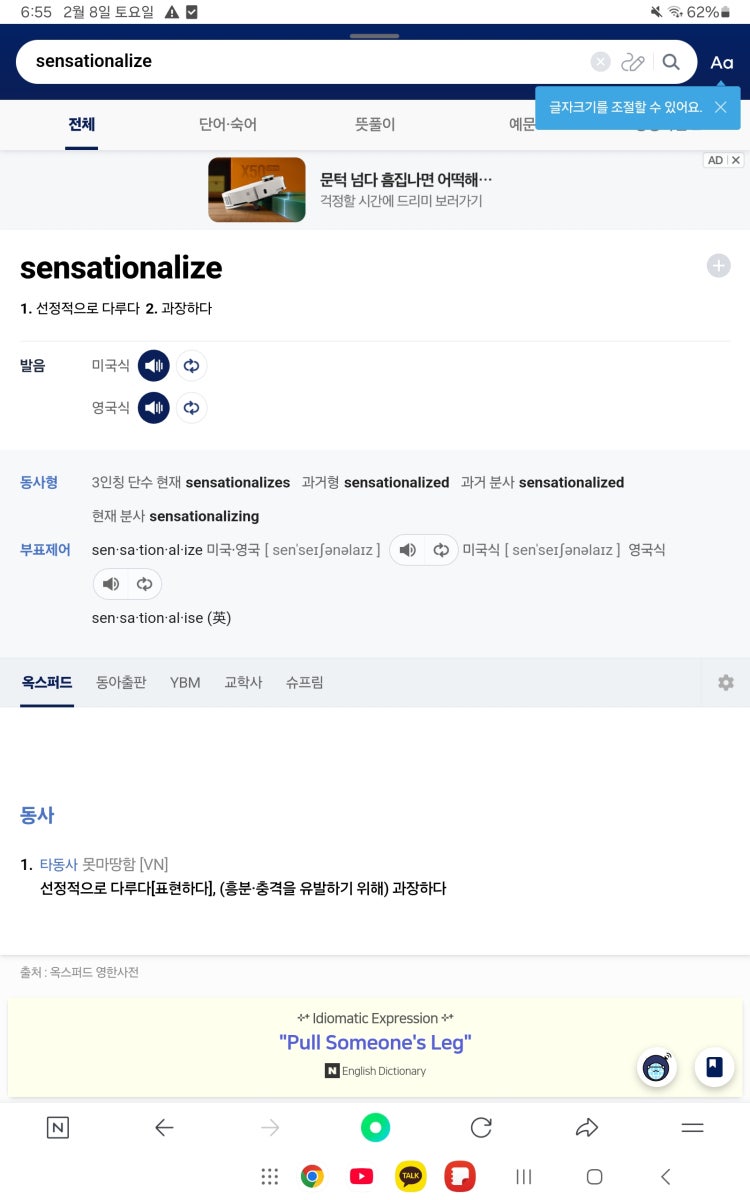Dismiss the font size adjustment tooltip
This screenshot has height=1200, width=750.
pos(720,107)
